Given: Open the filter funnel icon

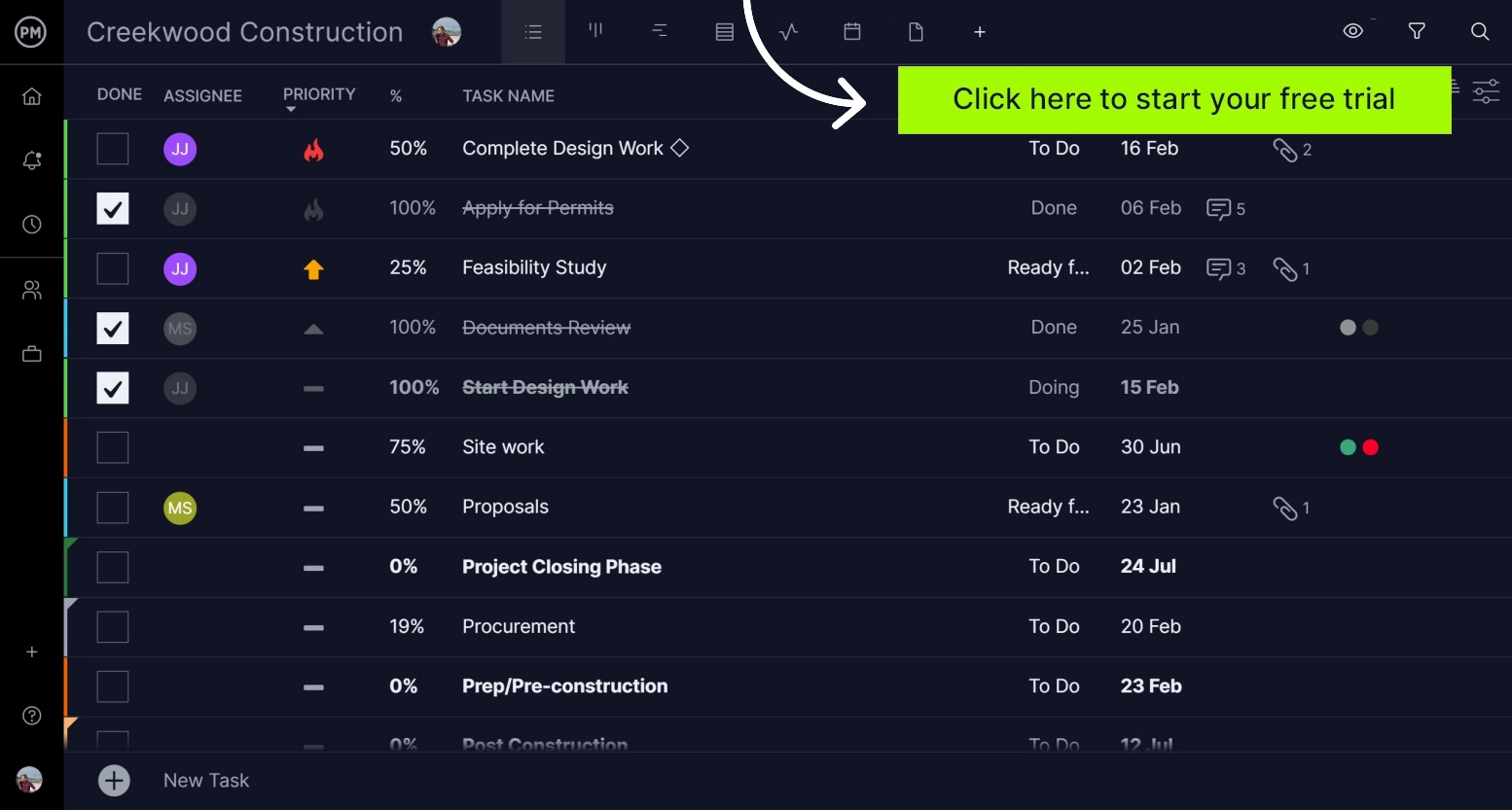Looking at the screenshot, I should (1417, 32).
